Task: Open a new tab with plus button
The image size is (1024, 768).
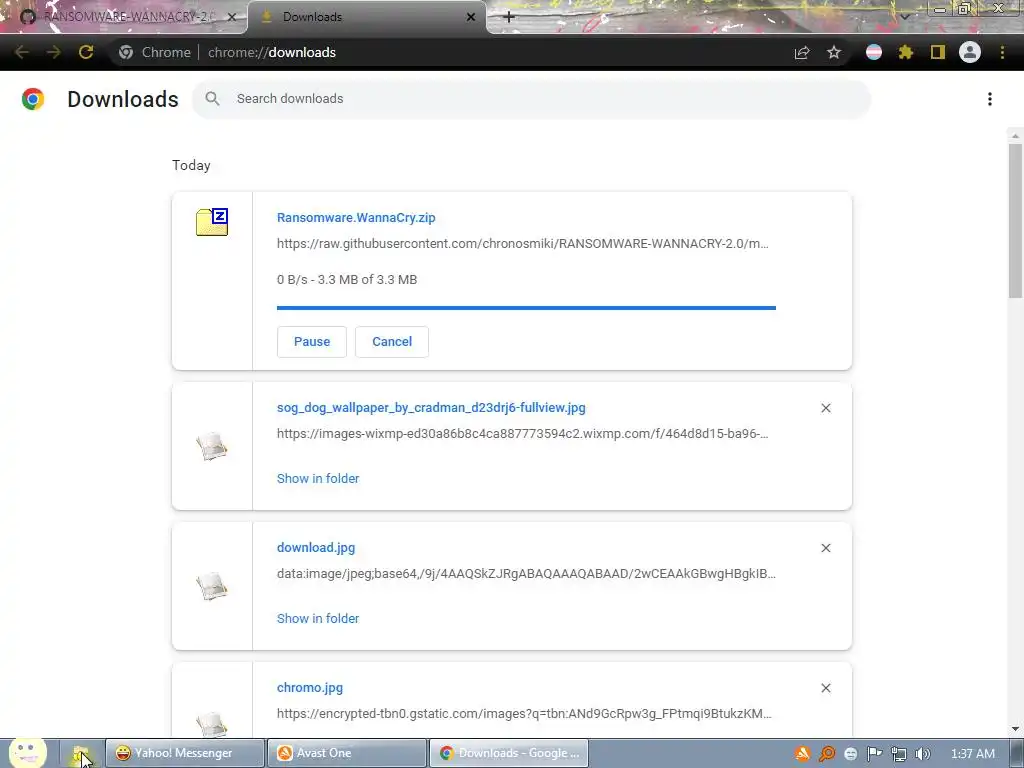Action: [509, 17]
